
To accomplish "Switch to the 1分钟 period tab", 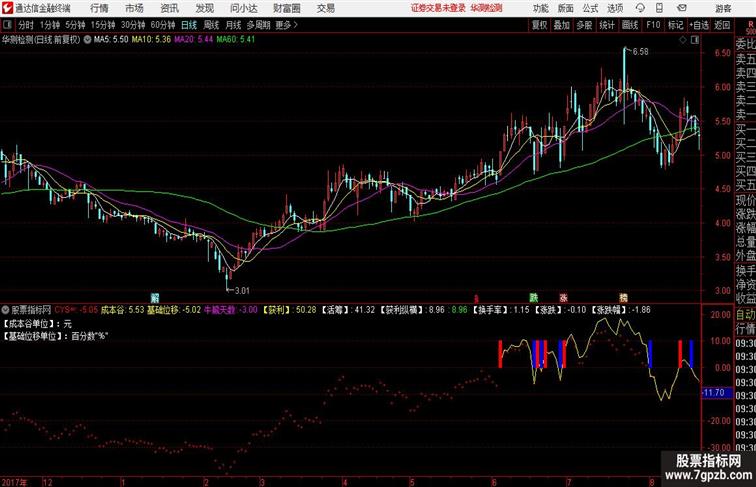I will click(50, 25).
